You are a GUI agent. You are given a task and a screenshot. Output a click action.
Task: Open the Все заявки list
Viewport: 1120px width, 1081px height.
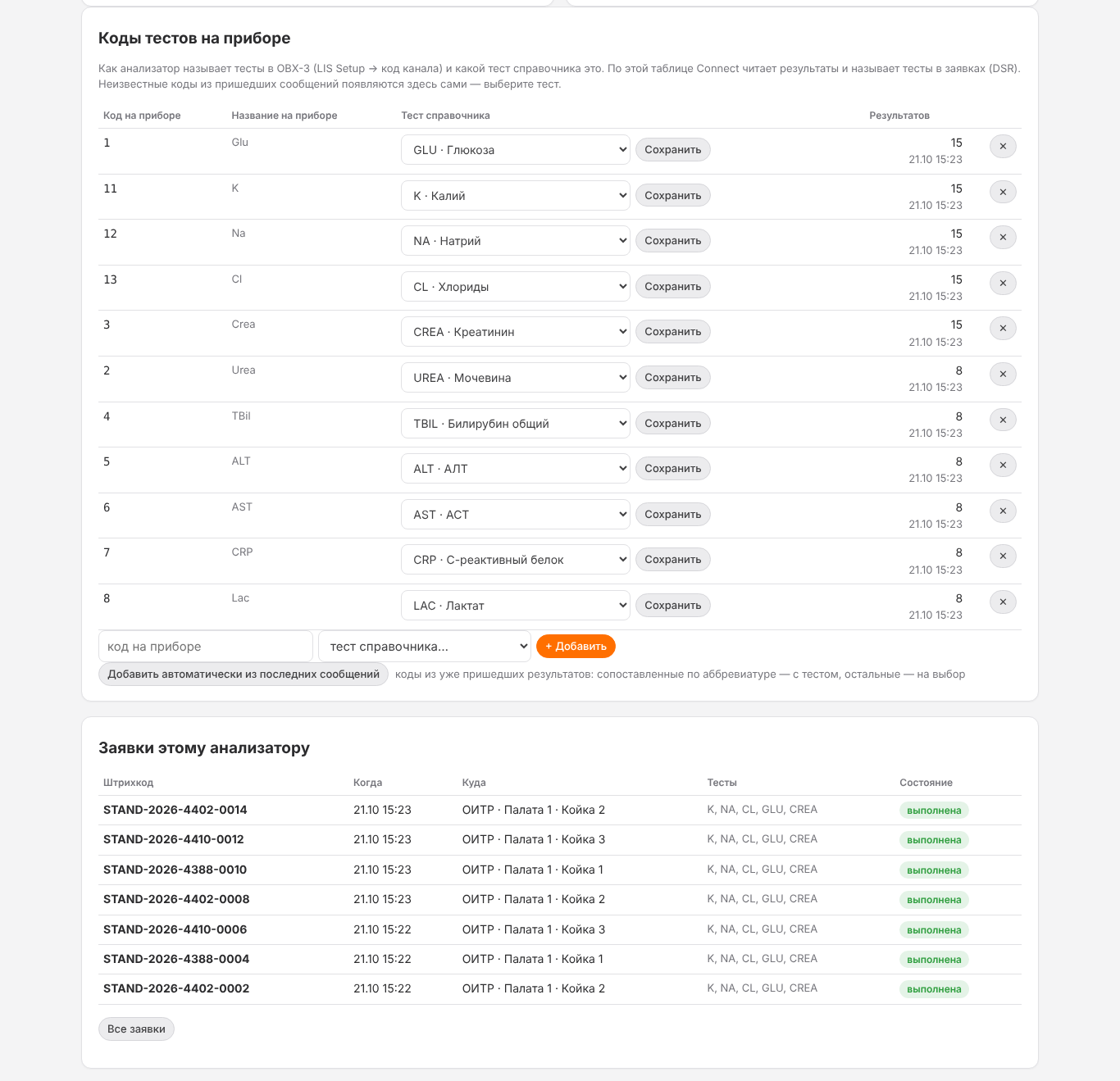[136, 1029]
